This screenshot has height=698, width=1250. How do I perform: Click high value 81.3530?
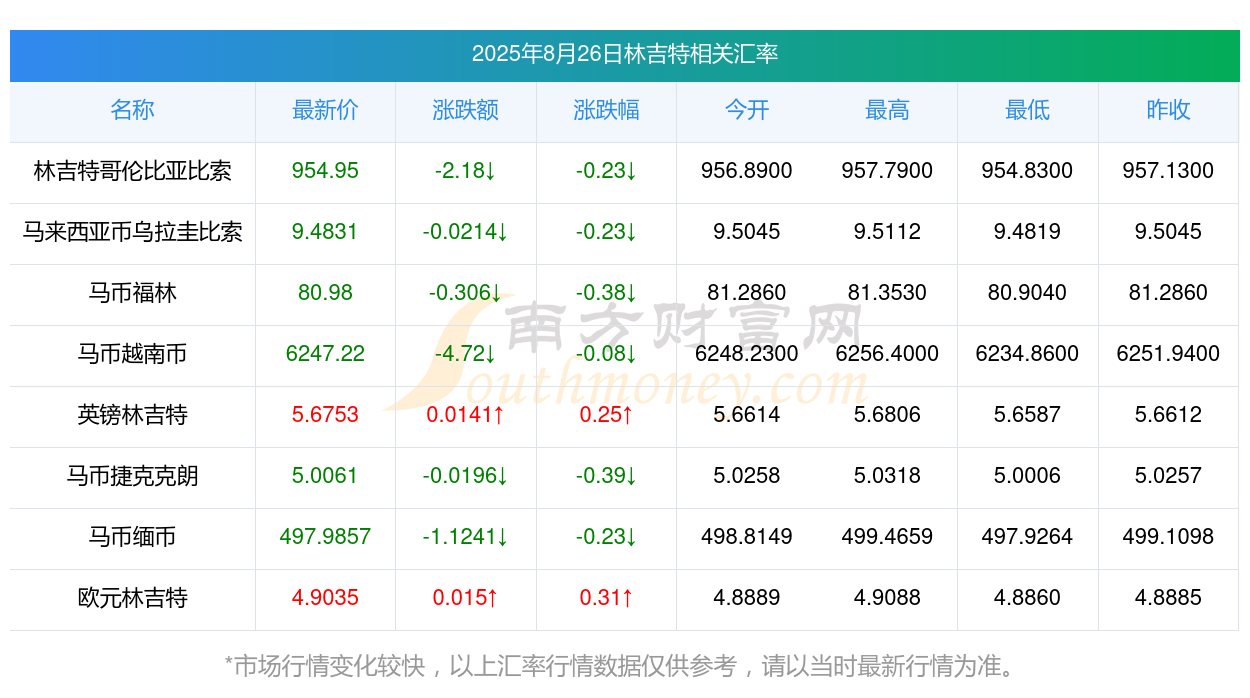pyautogui.click(x=887, y=293)
